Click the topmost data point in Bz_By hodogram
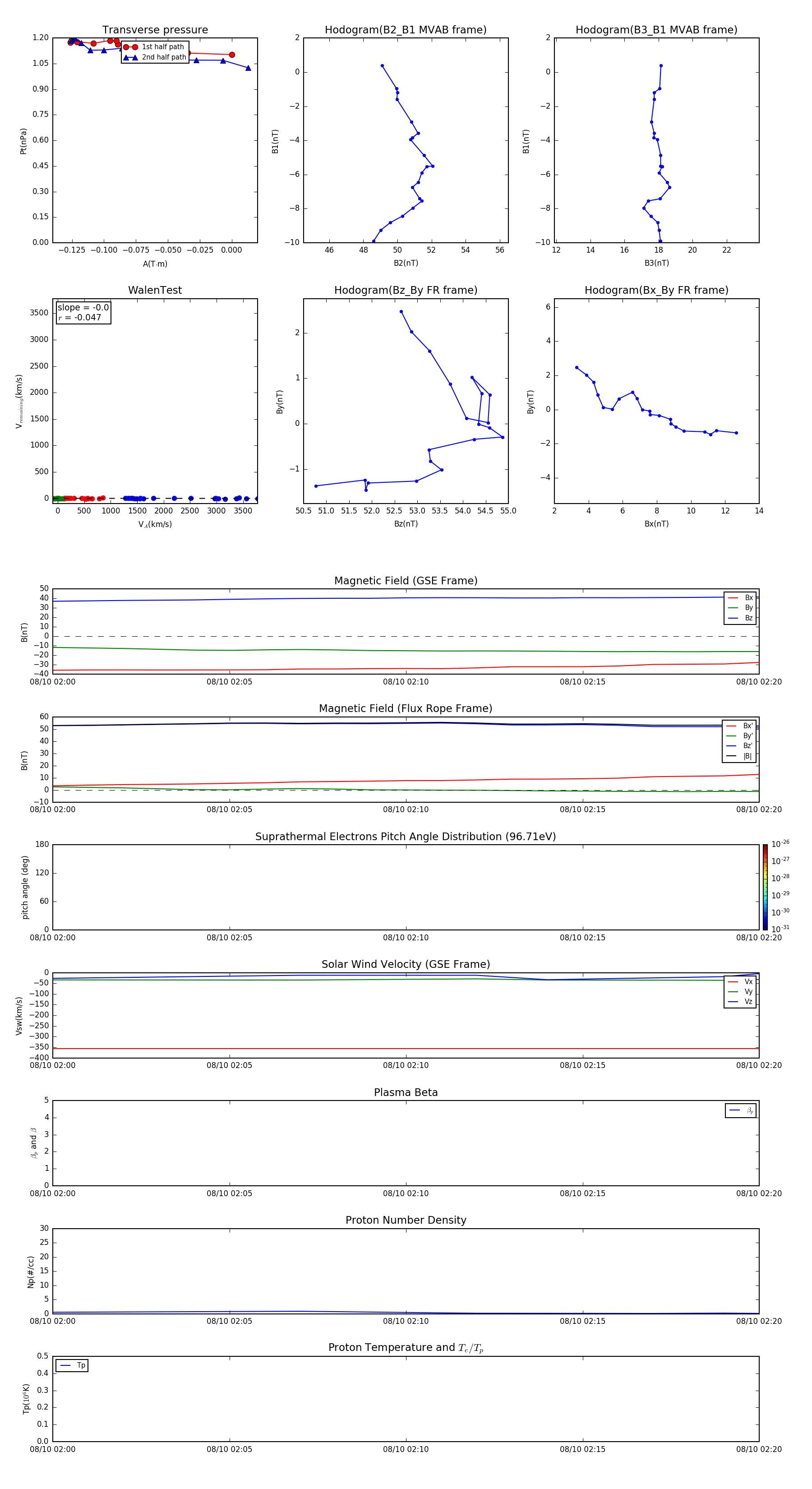The height and width of the screenshot is (1489, 812). pyautogui.click(x=401, y=311)
